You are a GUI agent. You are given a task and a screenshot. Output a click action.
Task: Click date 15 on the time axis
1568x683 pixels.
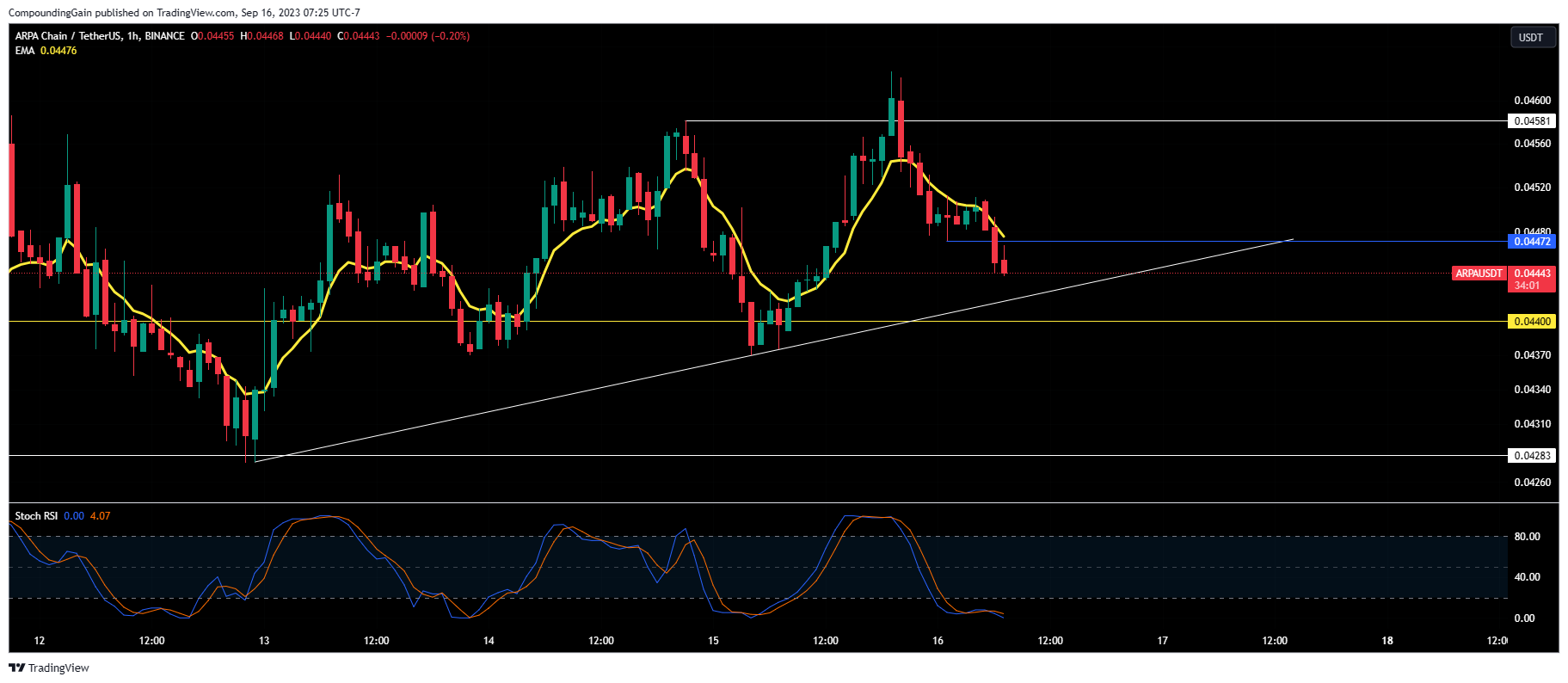coord(713,641)
